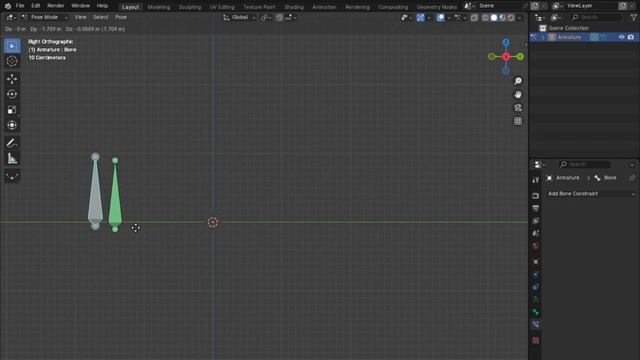Screen dimensions: 640x360
Task: Expand the Armature item in outliner
Action: [x=543, y=37]
